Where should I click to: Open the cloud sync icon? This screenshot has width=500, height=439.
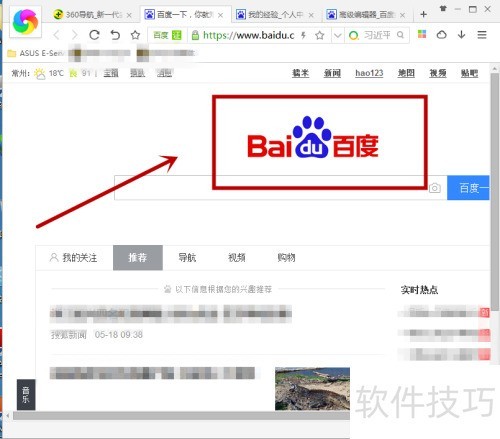point(442,34)
